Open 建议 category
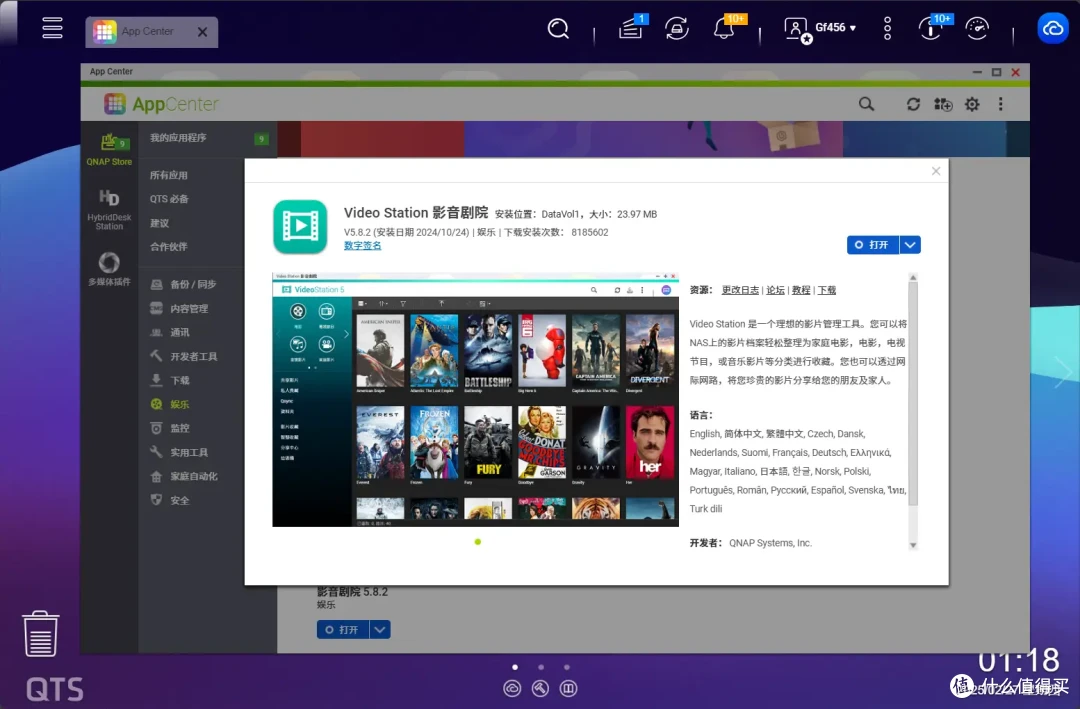This screenshot has height=709, width=1080. point(160,223)
